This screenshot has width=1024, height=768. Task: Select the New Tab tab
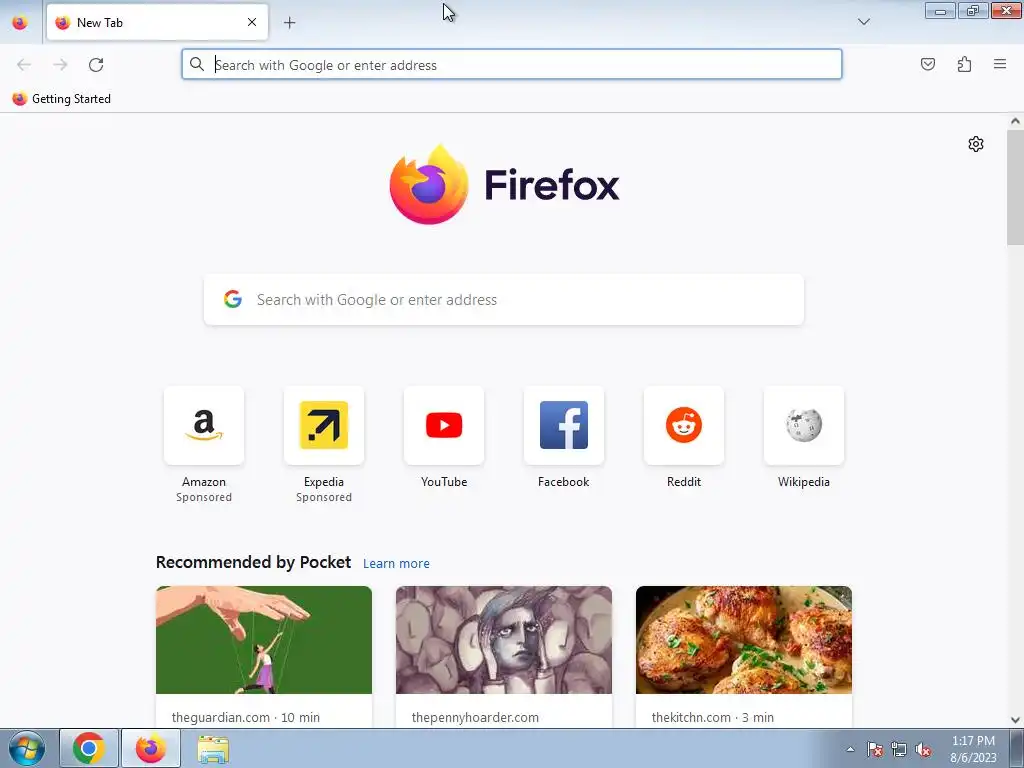pyautogui.click(x=157, y=22)
